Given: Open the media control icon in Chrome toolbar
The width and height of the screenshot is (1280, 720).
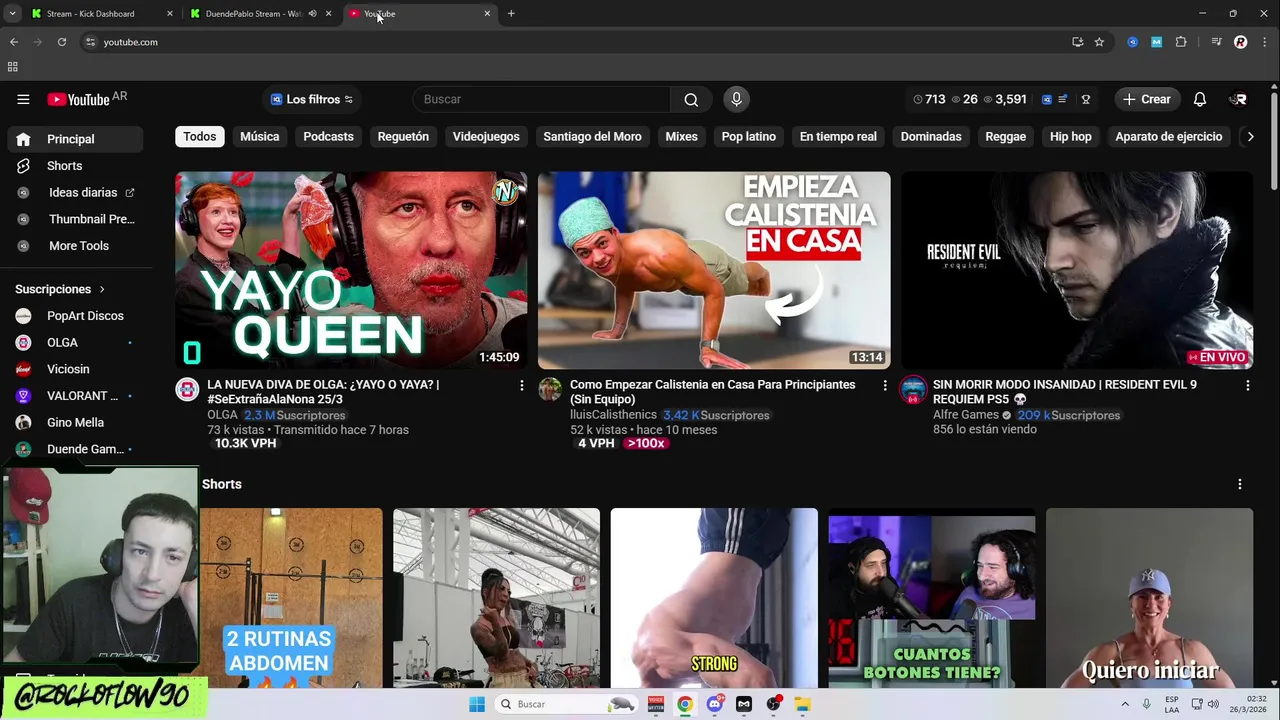Looking at the screenshot, I should click(x=1216, y=42).
